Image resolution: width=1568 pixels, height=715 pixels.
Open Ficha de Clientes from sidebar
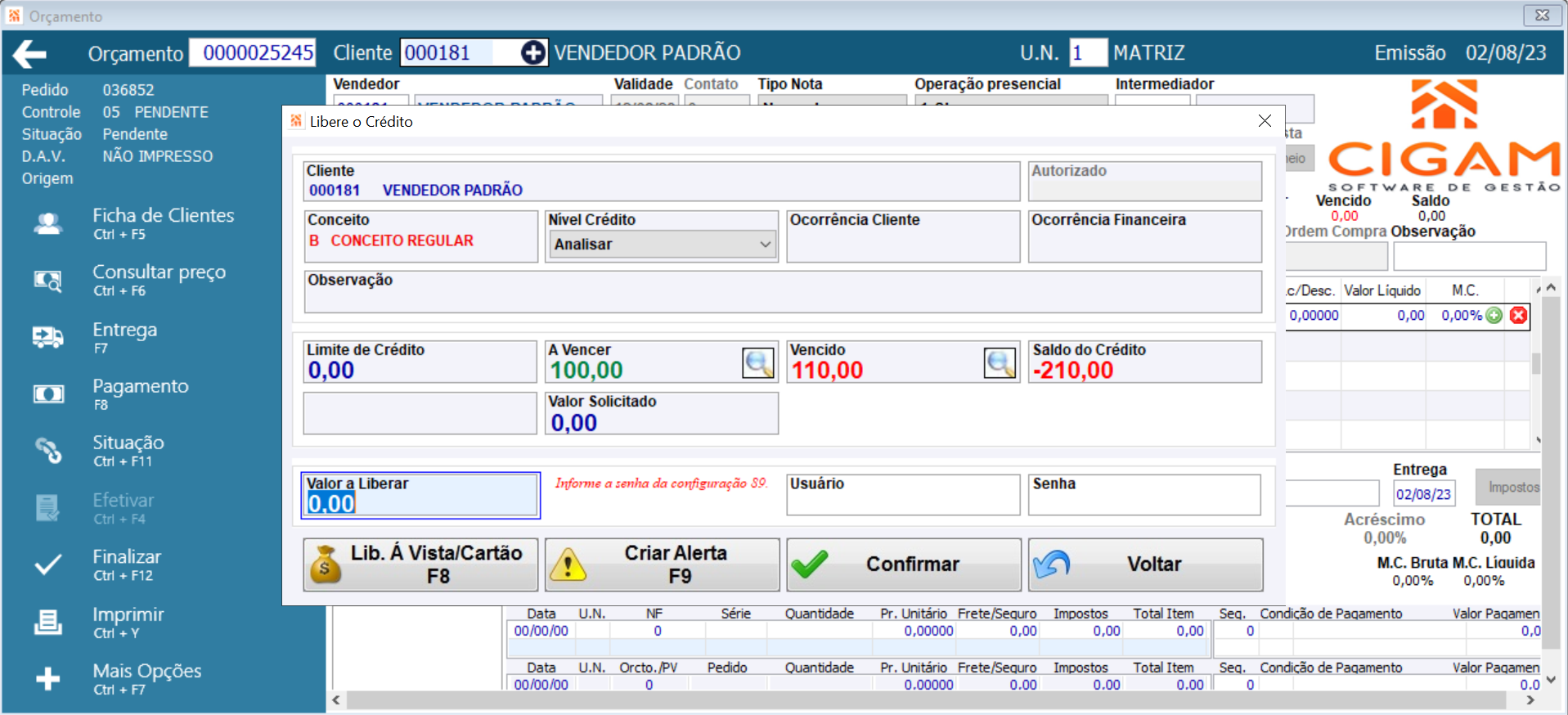point(163,223)
